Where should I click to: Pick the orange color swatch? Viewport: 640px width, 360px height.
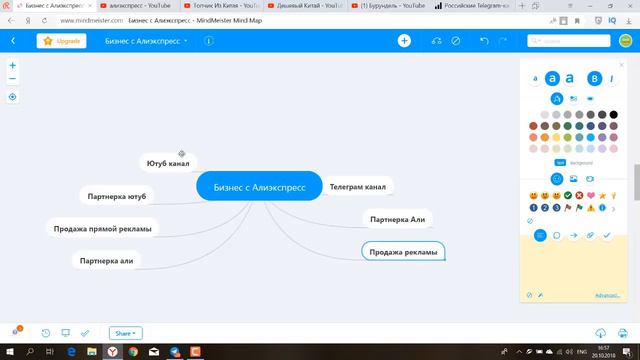[544, 138]
